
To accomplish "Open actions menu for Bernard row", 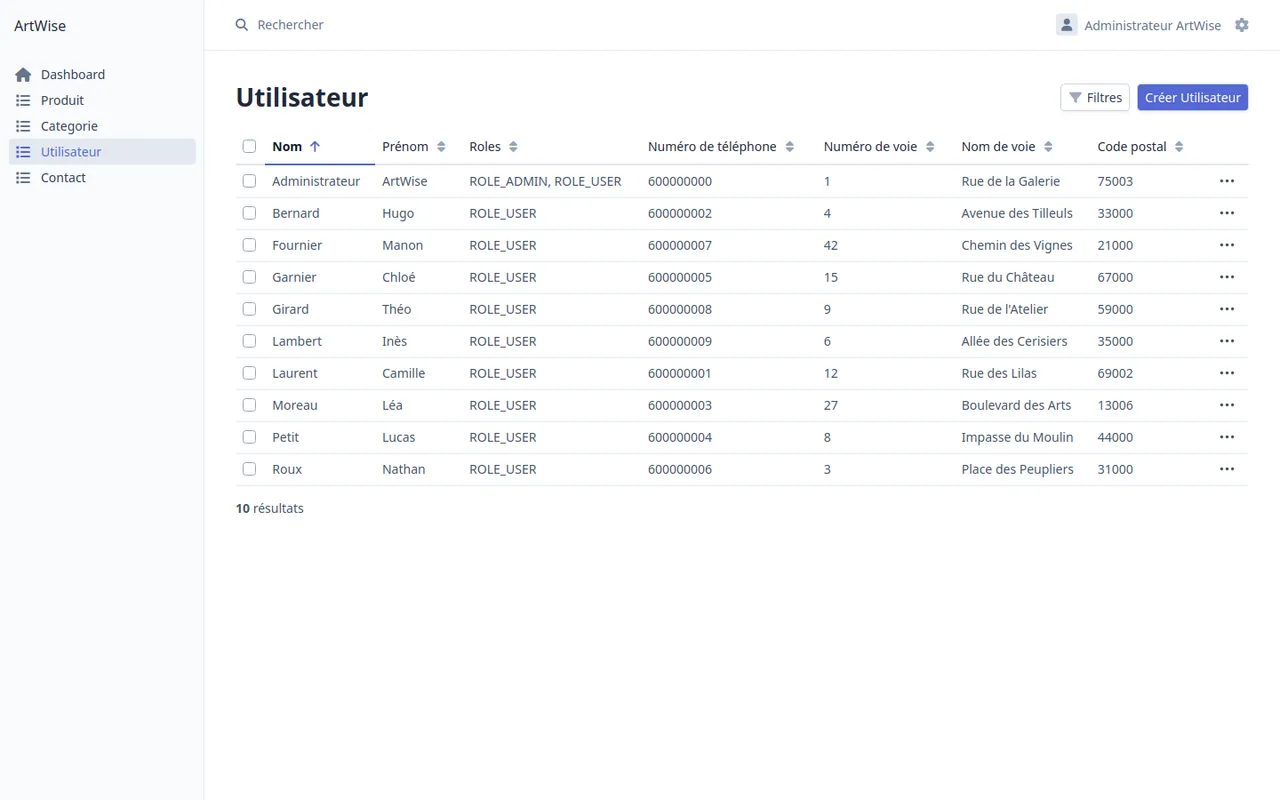I will 1227,214.
